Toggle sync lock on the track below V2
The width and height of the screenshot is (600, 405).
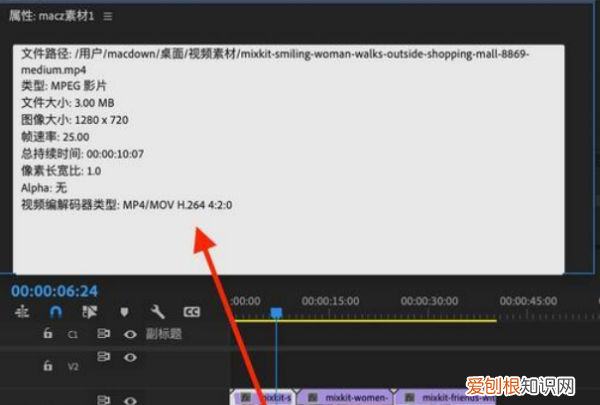pos(103,400)
